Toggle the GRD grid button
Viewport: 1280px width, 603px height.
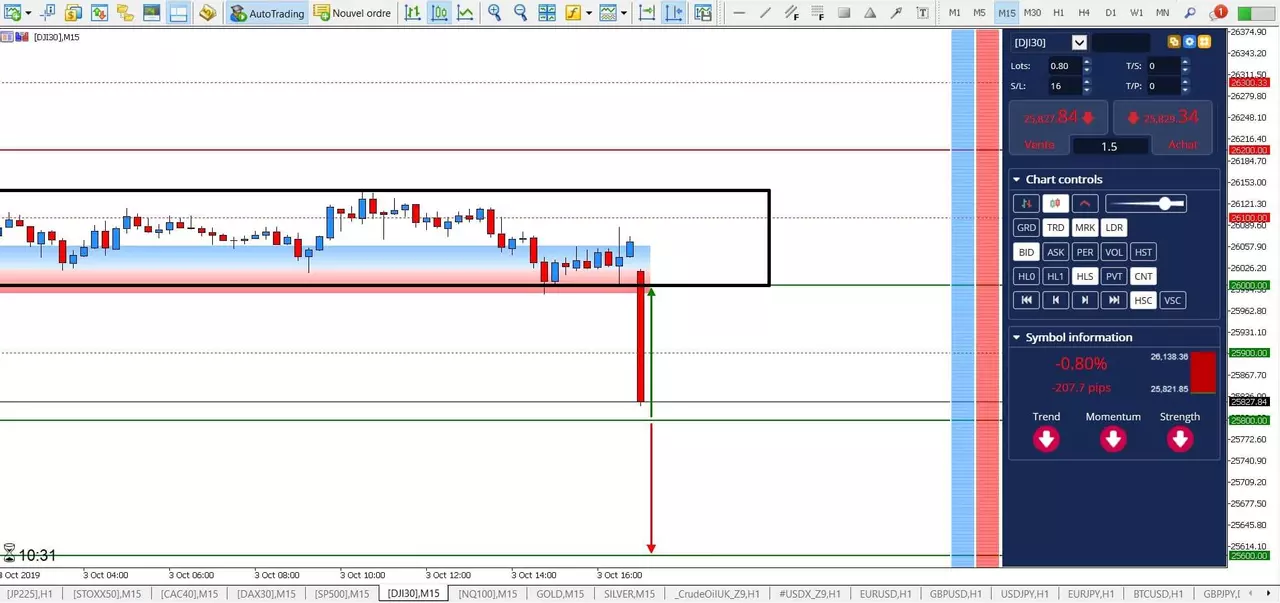[1026, 228]
